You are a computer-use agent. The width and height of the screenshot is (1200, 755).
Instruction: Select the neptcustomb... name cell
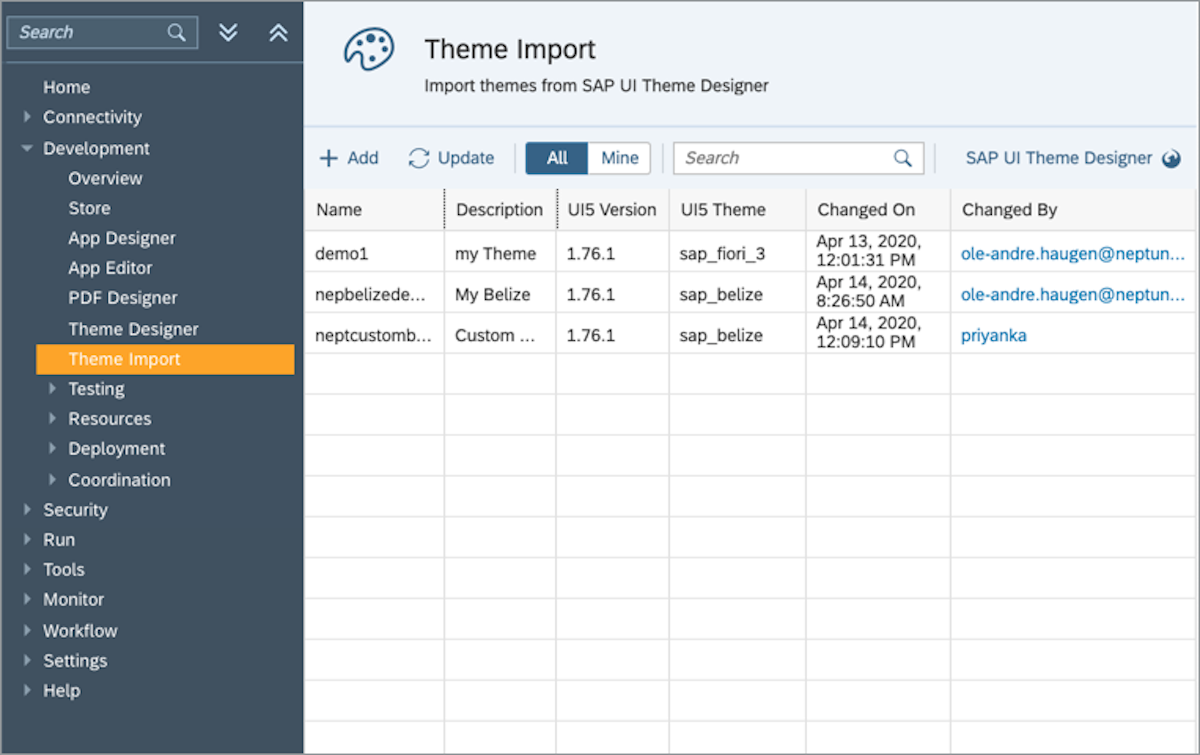pos(374,336)
